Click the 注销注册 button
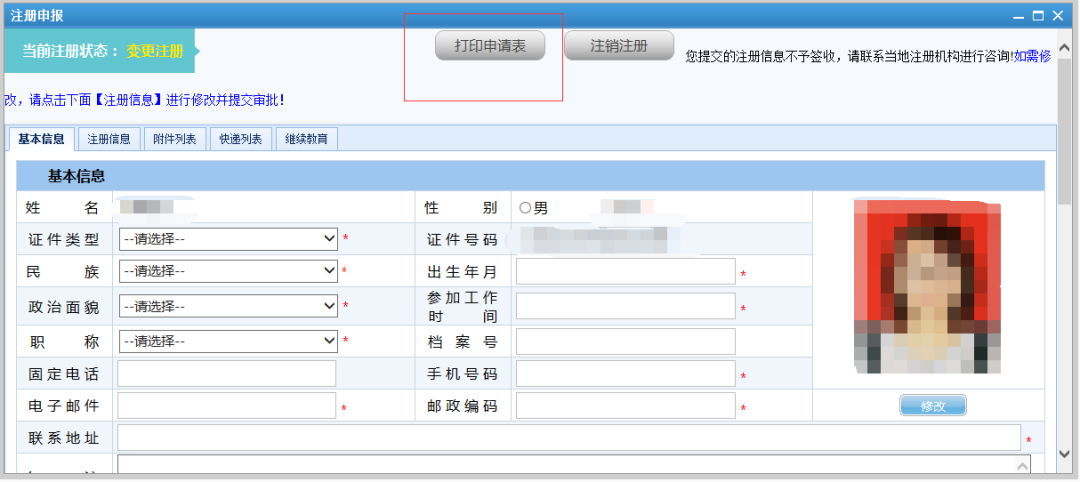 619,46
